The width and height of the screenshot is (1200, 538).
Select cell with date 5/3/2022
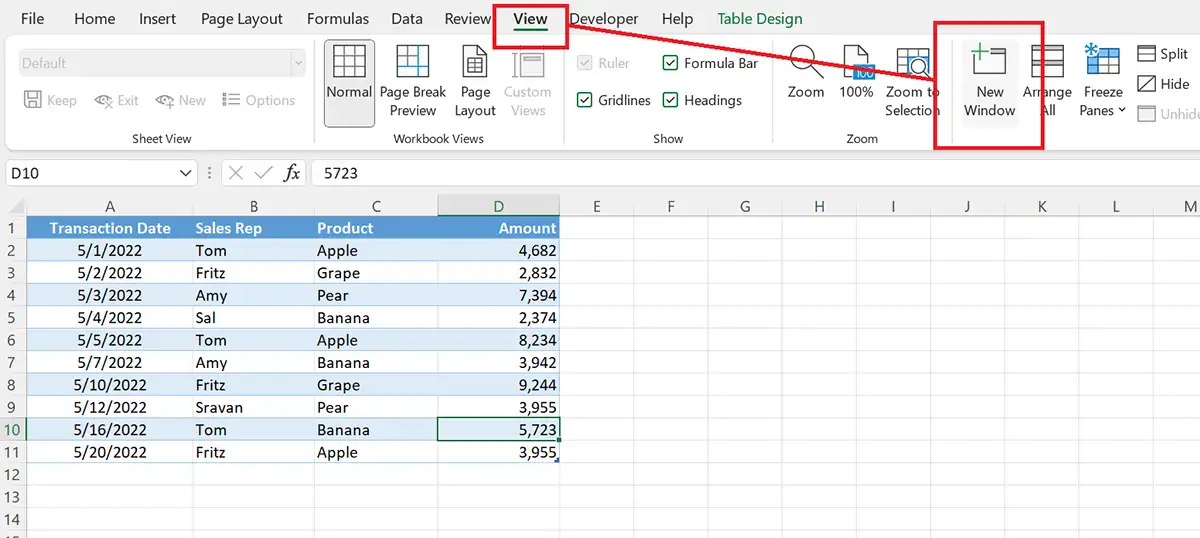(109, 295)
